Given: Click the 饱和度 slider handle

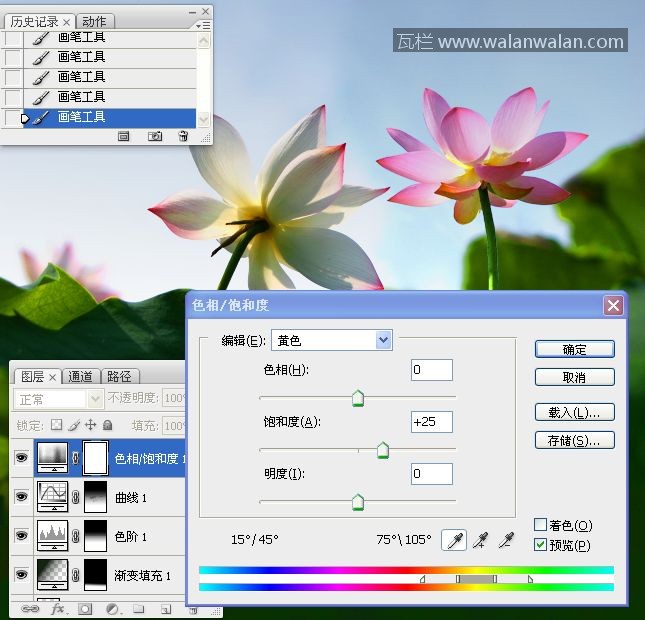Looking at the screenshot, I should click(382, 452).
